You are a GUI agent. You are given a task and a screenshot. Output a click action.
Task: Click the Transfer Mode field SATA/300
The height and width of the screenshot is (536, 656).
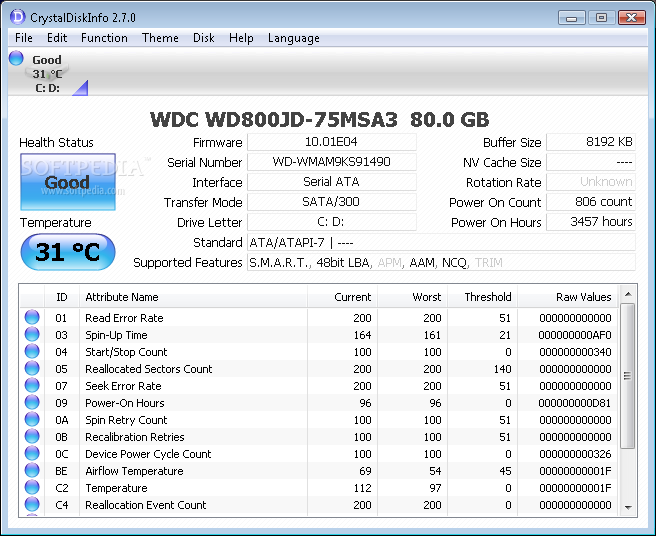point(331,202)
